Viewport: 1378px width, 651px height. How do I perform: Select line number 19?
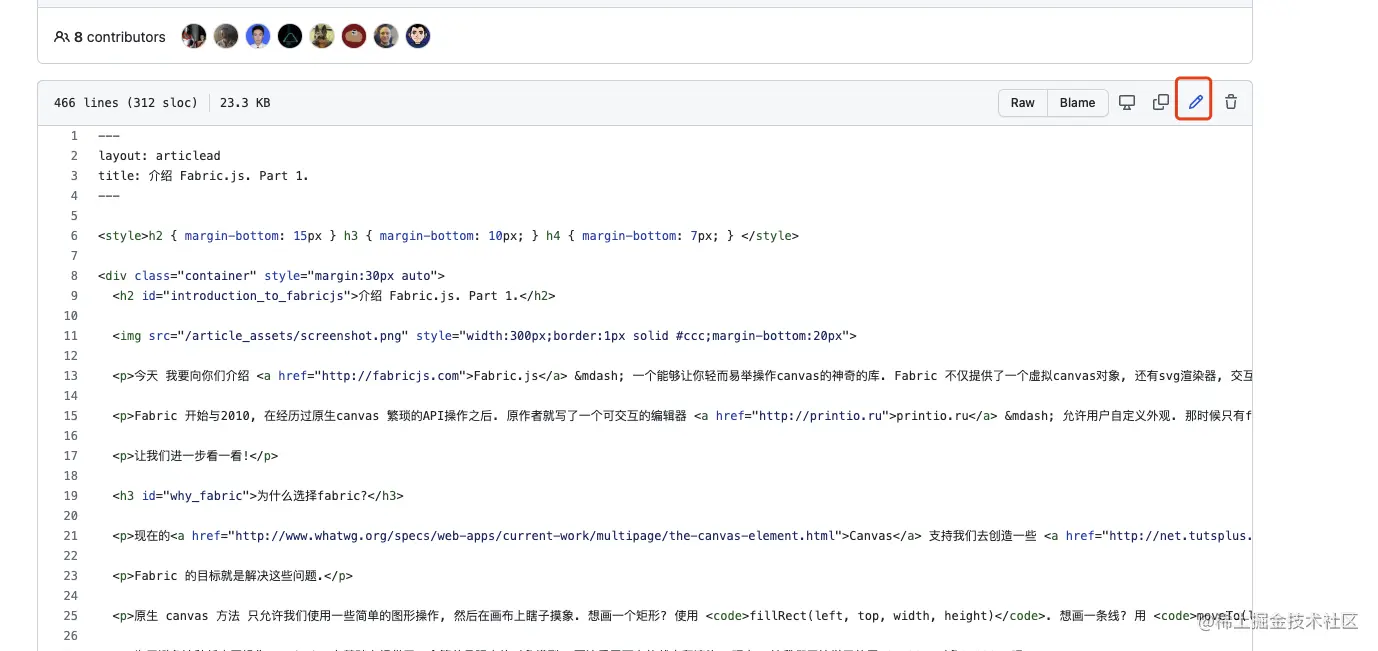click(70, 496)
